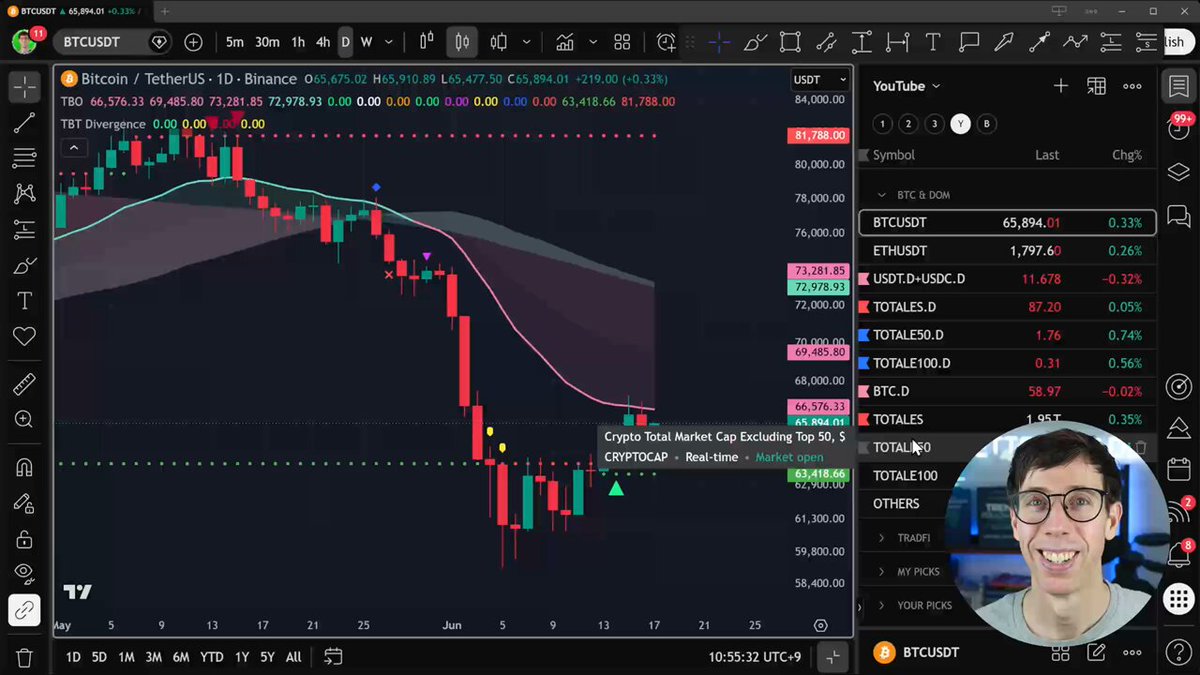The image size is (1200, 675).
Task: Toggle lock all drawings
Action: [24, 539]
